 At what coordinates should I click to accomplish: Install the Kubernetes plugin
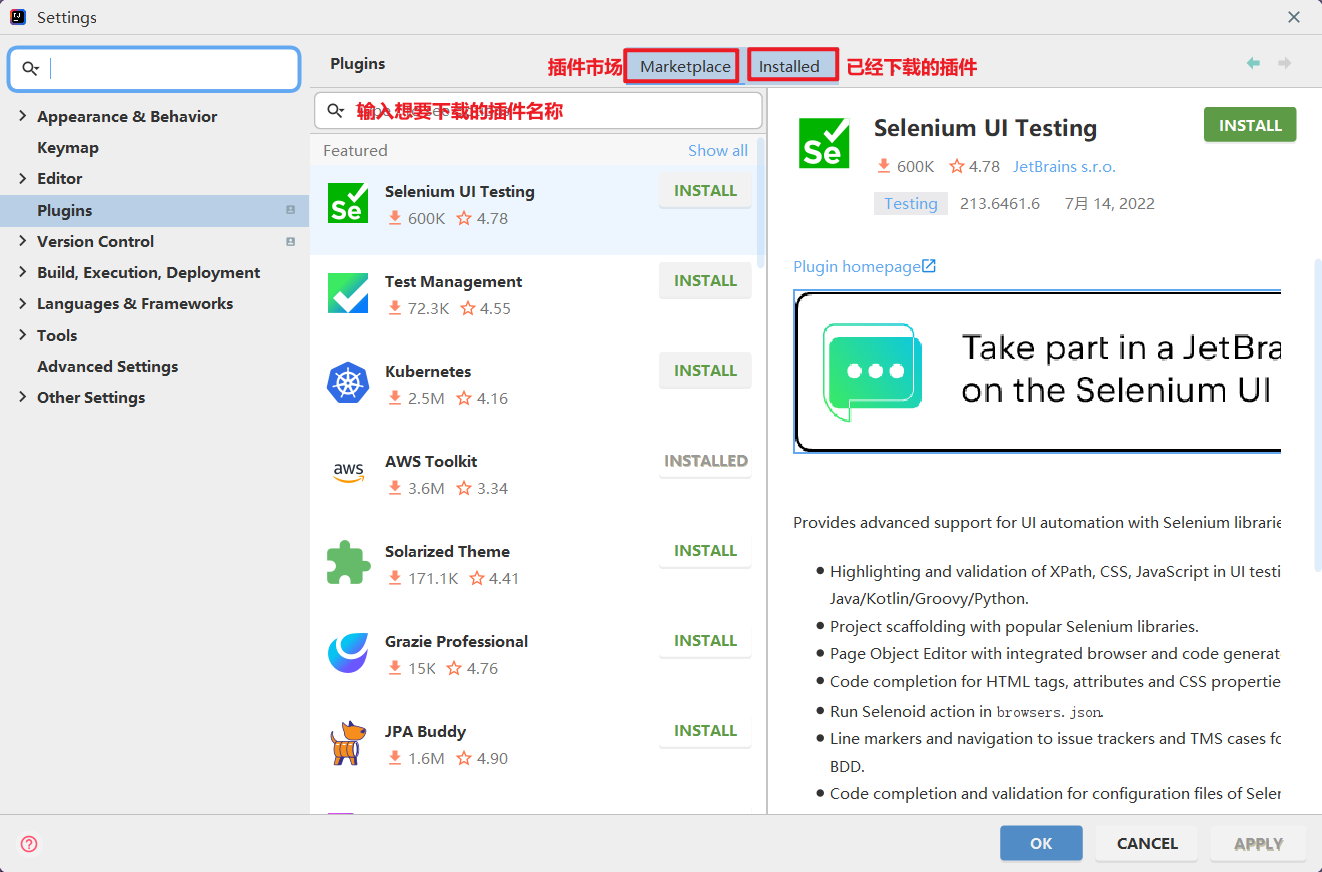pyautogui.click(x=705, y=371)
